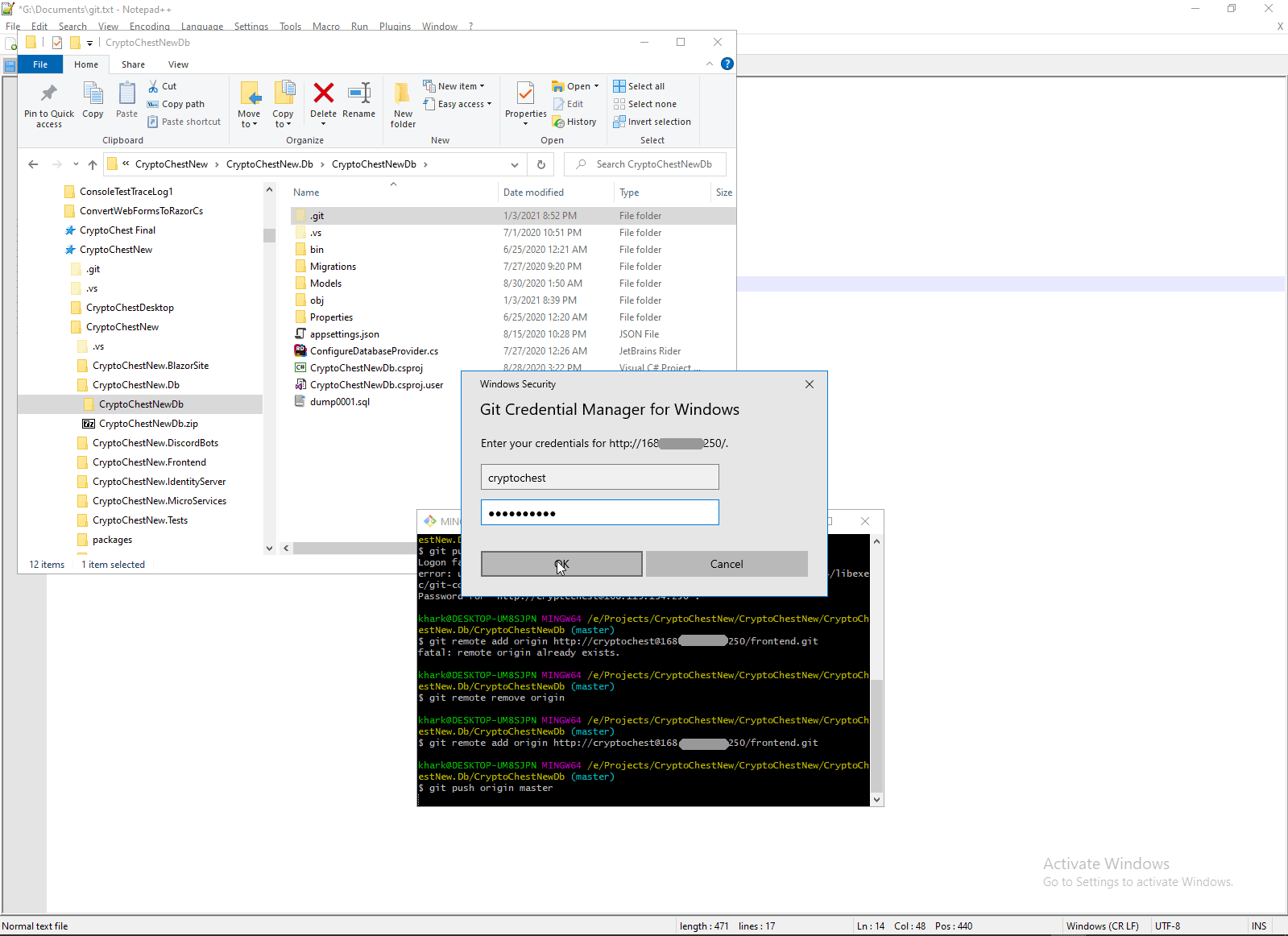
Task: Click the refresh icon beside address bar
Action: point(541,164)
